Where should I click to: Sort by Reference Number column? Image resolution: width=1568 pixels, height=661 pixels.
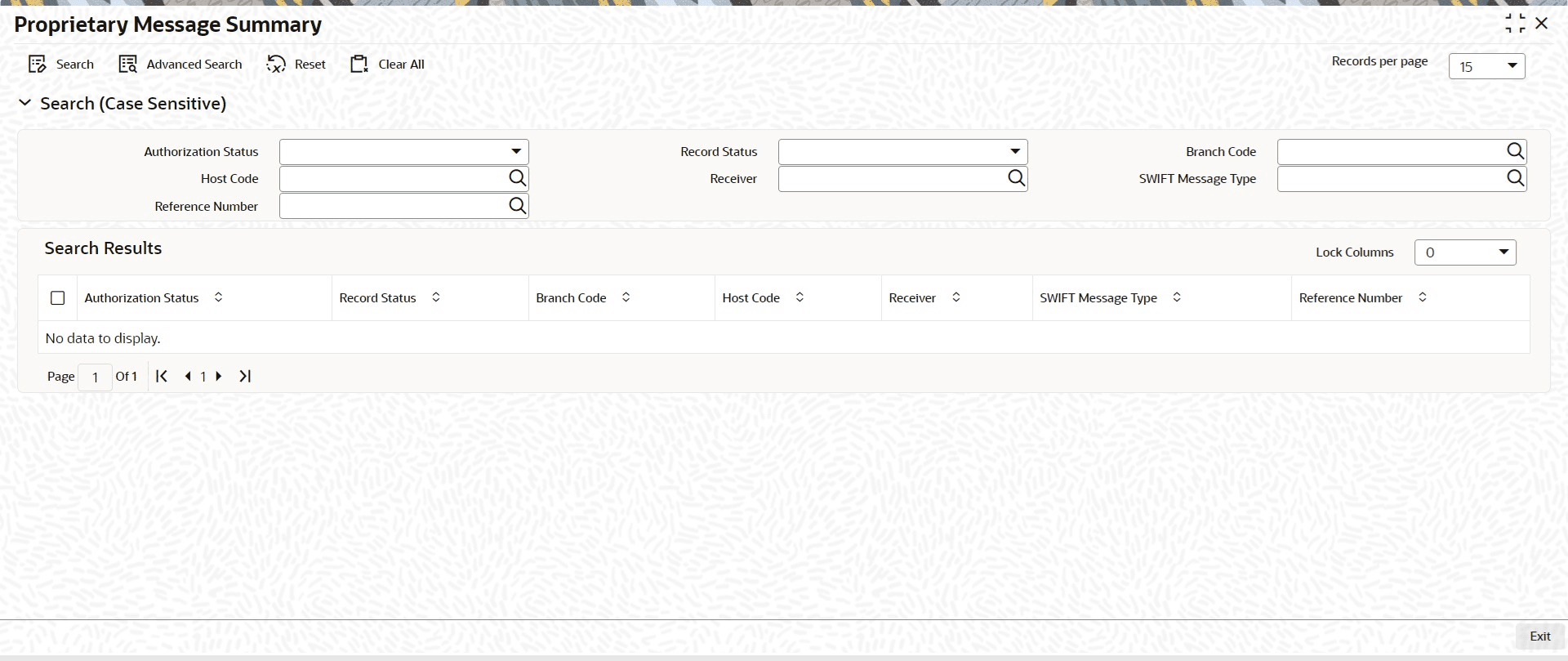[x=1423, y=297]
